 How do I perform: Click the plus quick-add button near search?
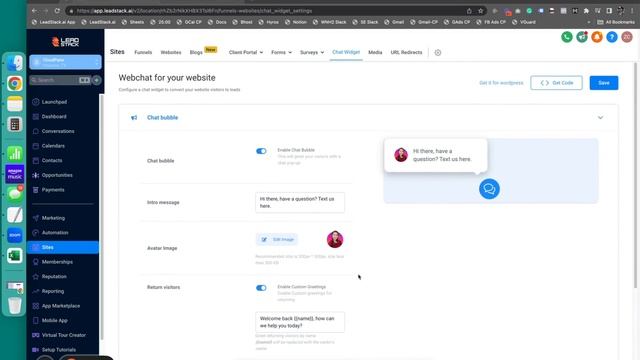coord(97,80)
